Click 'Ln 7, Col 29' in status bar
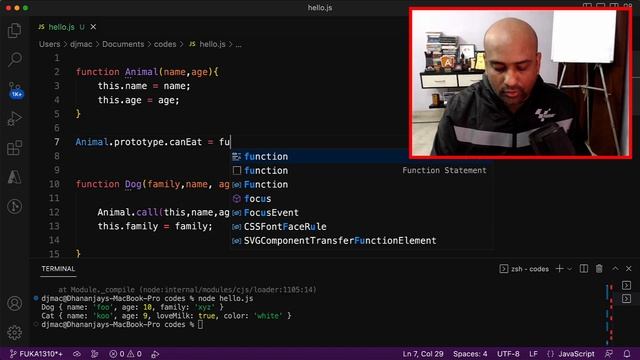 click(x=423, y=354)
